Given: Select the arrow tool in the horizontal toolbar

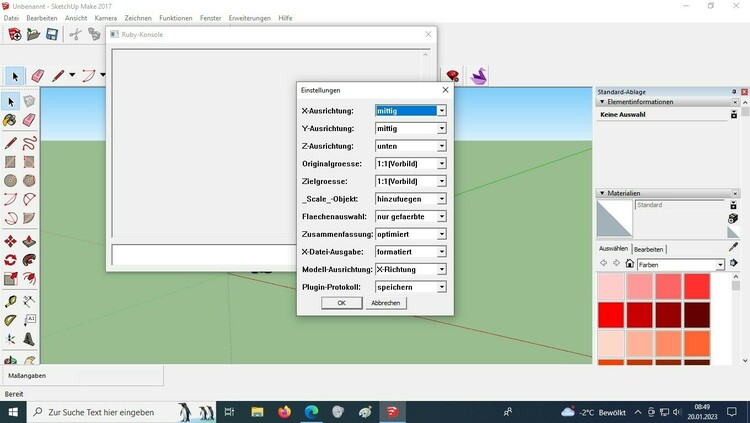Looking at the screenshot, I should point(15,76).
